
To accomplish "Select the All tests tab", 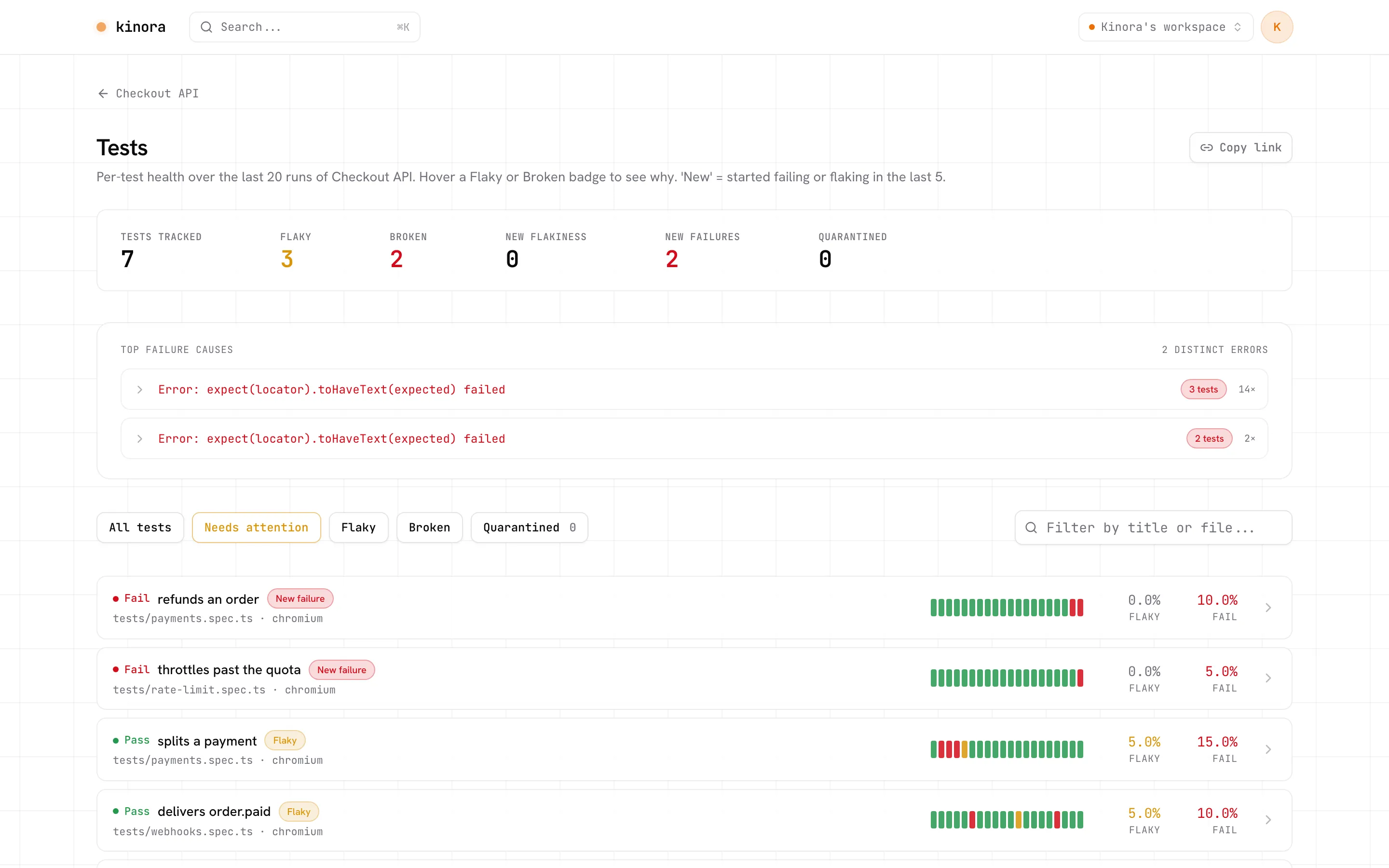I will tap(140, 528).
